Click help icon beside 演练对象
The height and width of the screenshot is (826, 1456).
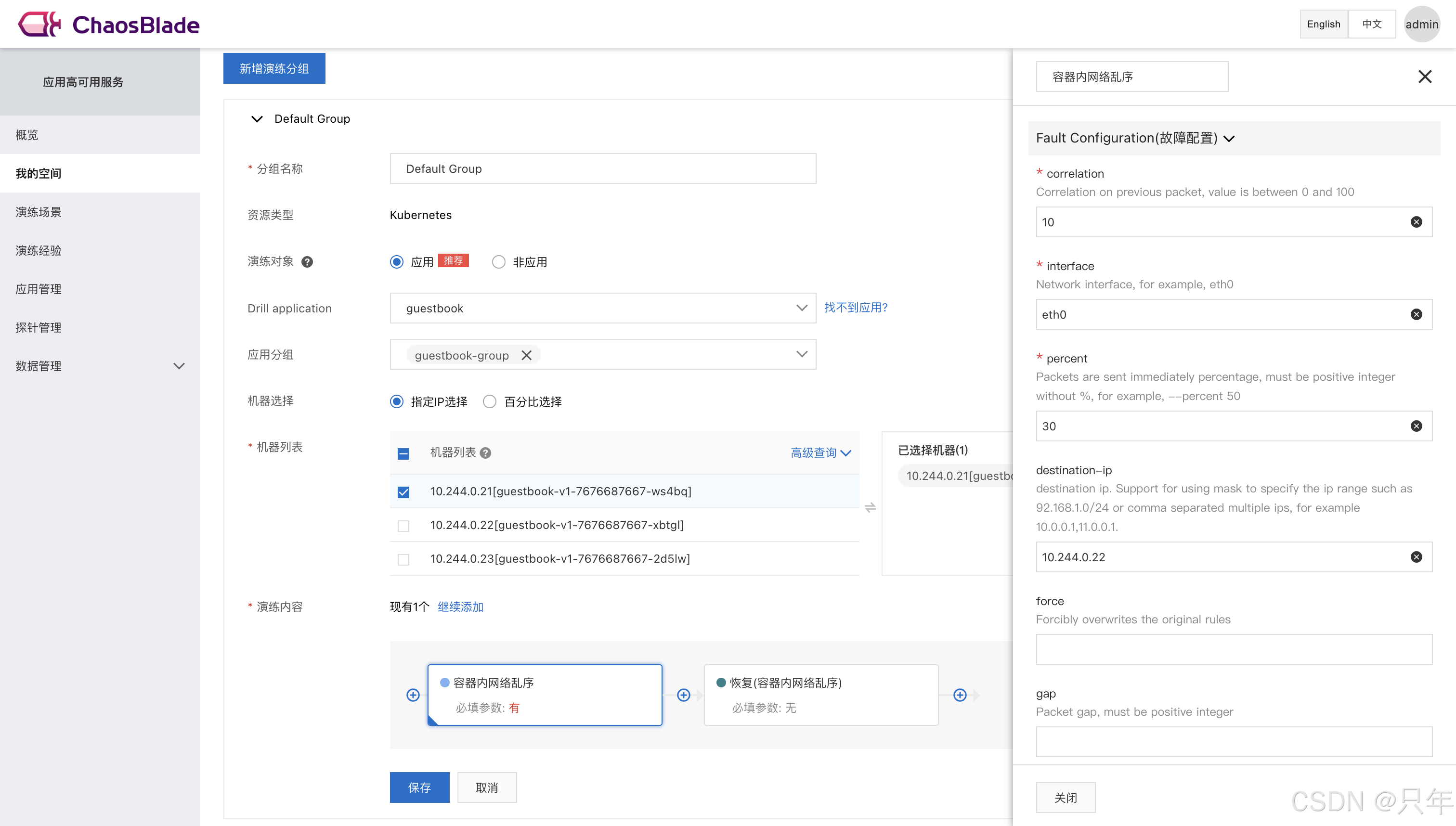(307, 262)
